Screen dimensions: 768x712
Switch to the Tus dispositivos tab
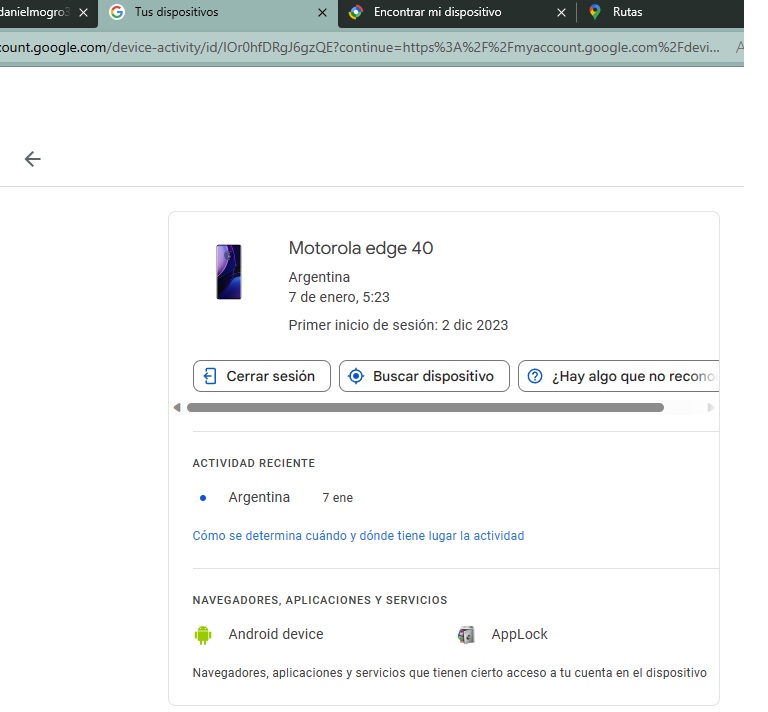coord(217,13)
